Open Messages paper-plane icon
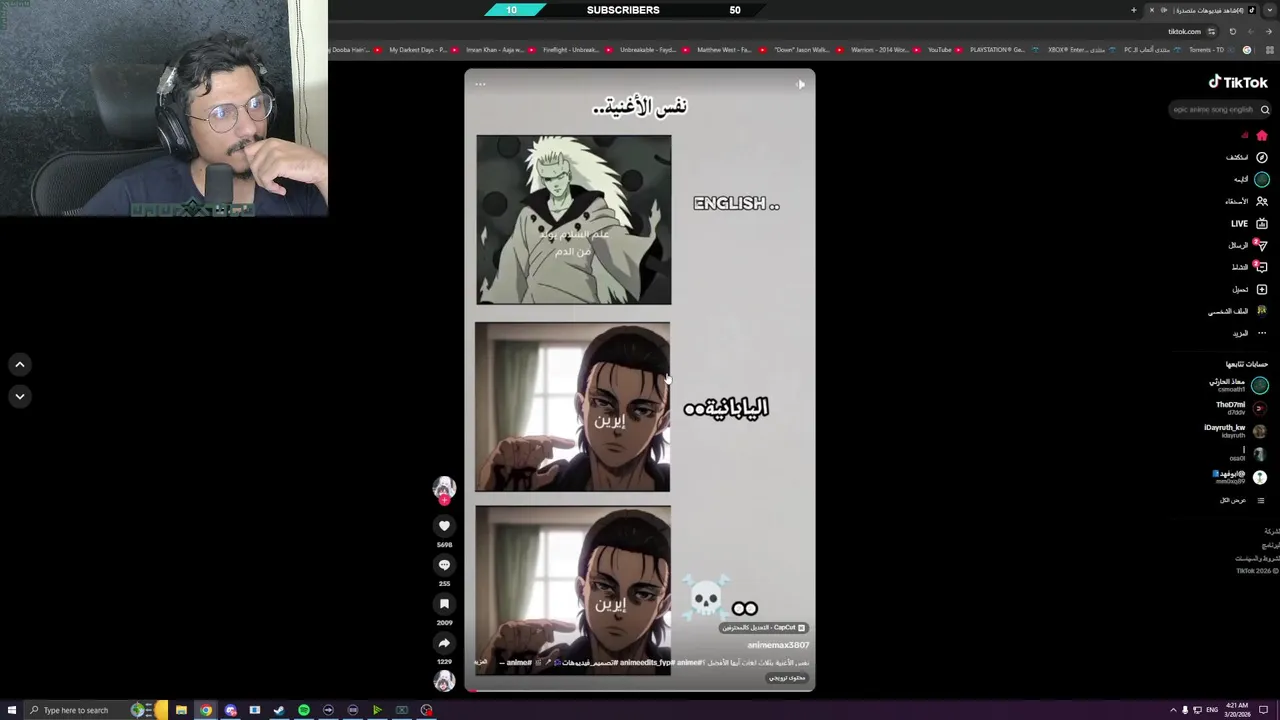Screen dimensions: 1280x720 tap(1262, 245)
